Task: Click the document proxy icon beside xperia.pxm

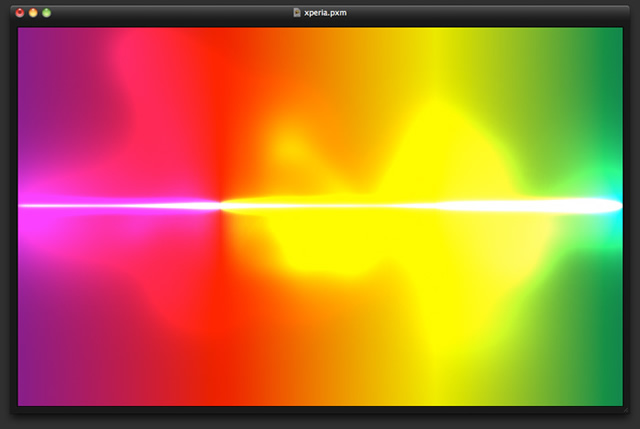Action: pyautogui.click(x=297, y=13)
